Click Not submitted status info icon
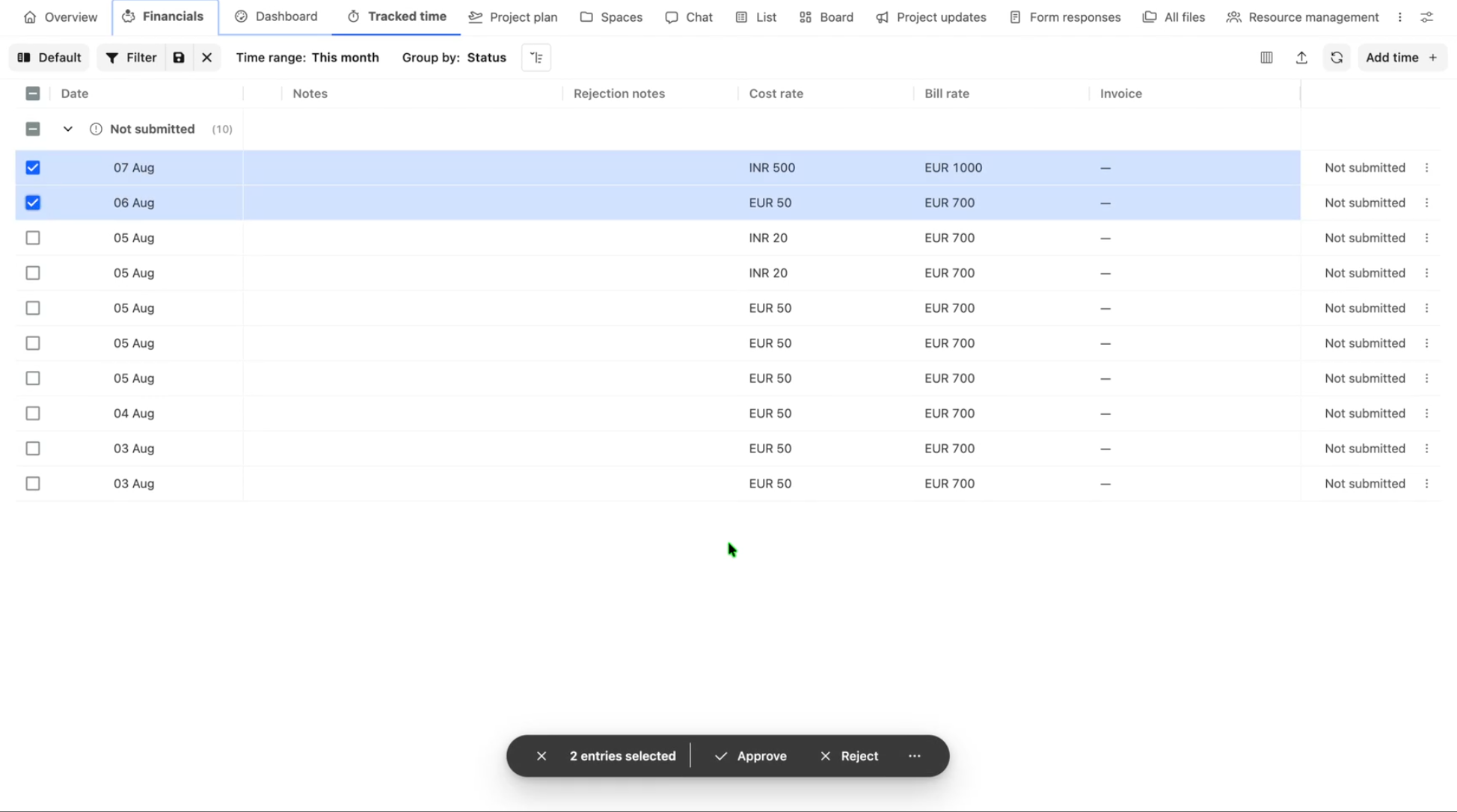The height and width of the screenshot is (812, 1457). click(96, 129)
